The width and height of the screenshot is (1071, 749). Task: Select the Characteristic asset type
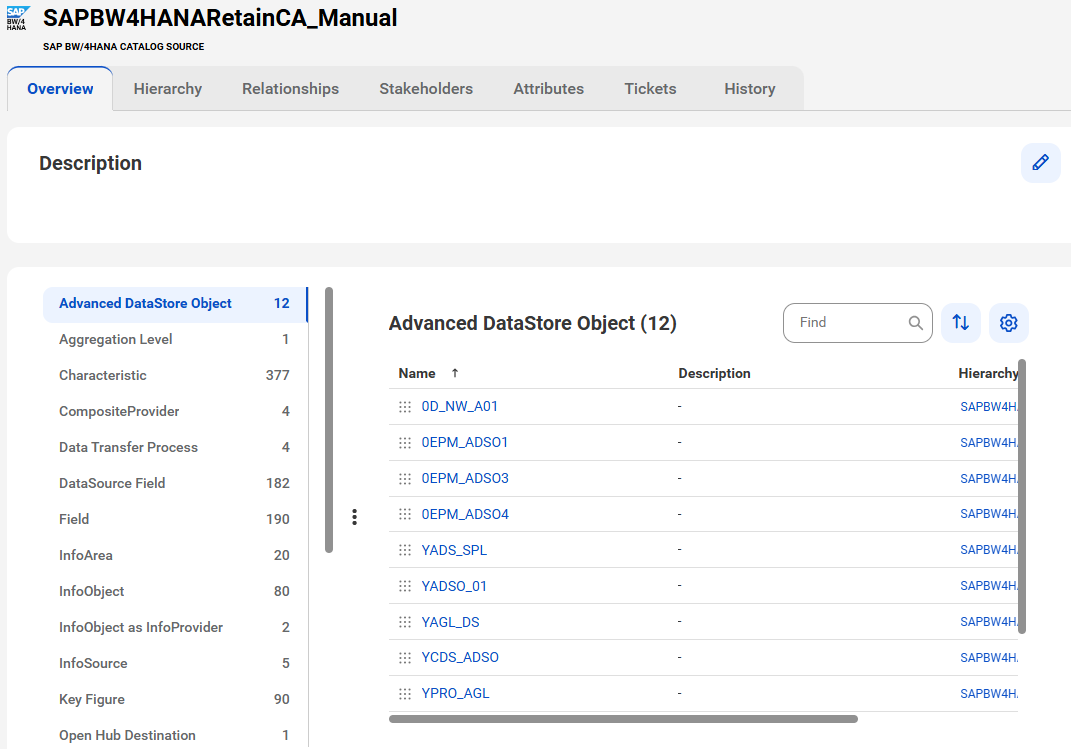click(x=175, y=376)
